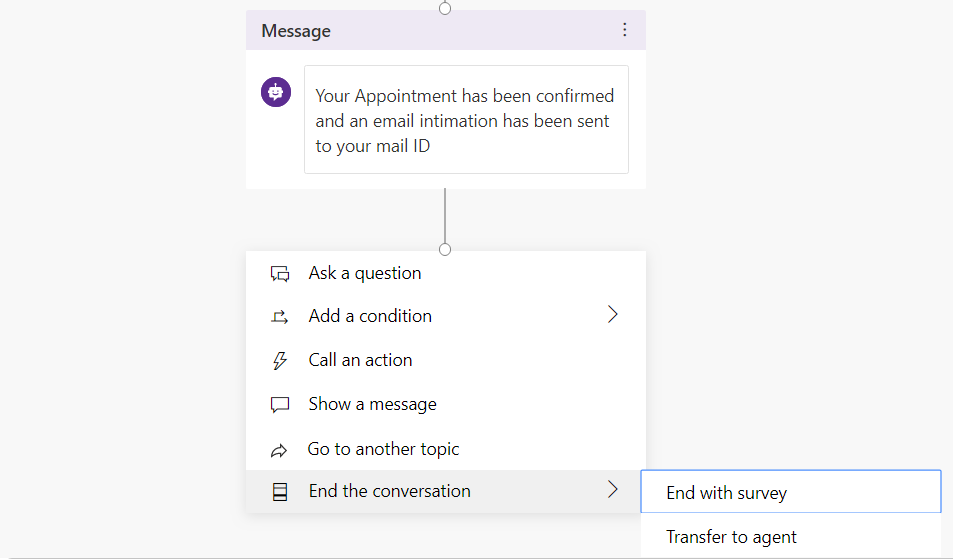Click the appointment confirmed message text box
This screenshot has height=559, width=953.
[x=466, y=120]
